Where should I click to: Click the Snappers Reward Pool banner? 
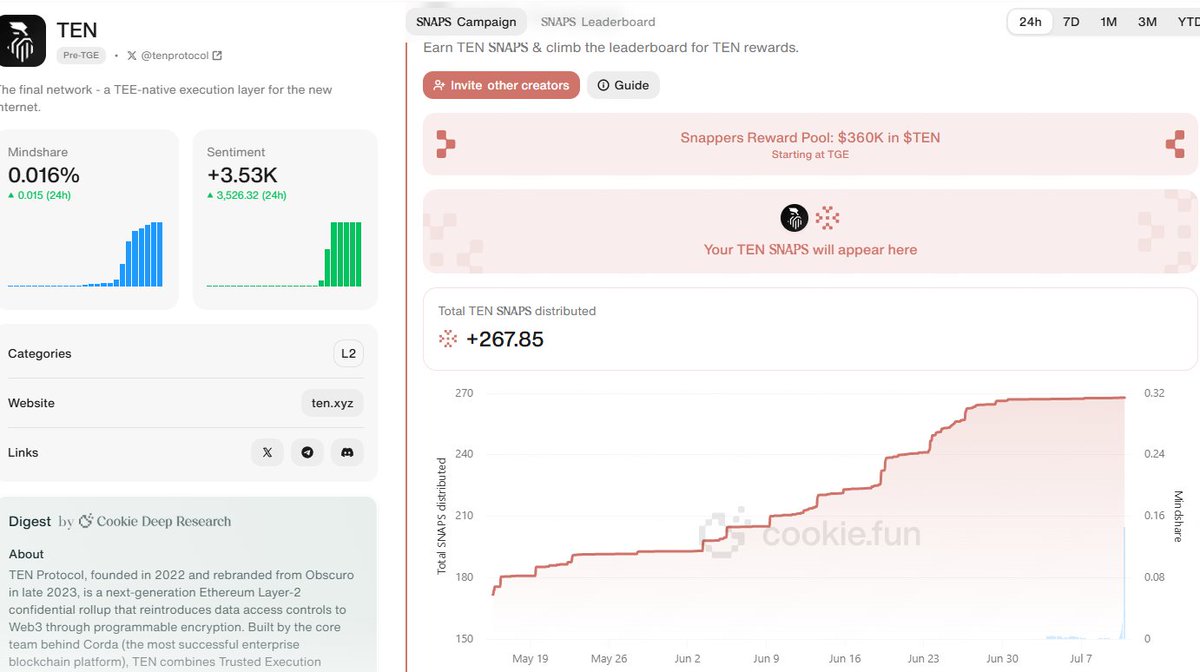810,144
